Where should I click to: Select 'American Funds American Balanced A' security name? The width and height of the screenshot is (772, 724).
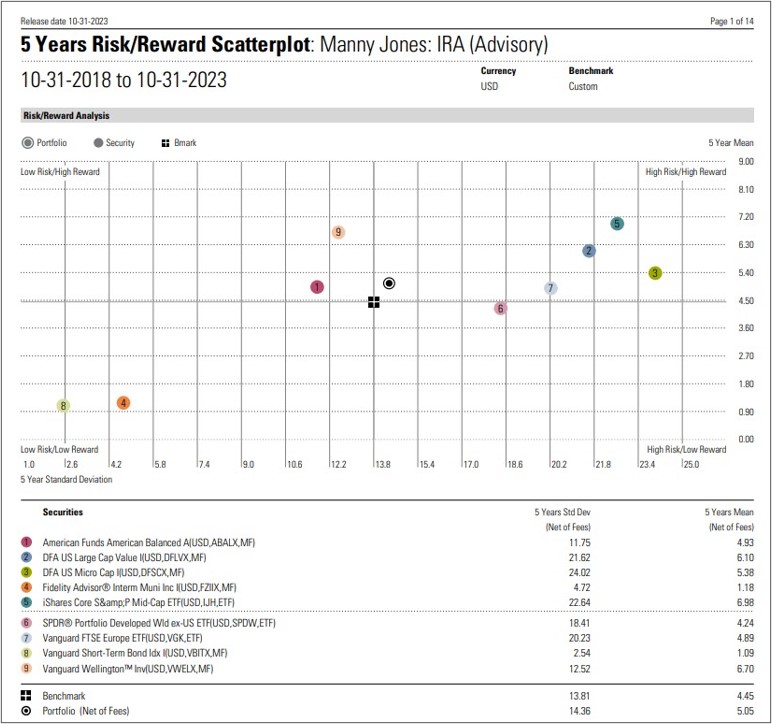click(x=149, y=542)
